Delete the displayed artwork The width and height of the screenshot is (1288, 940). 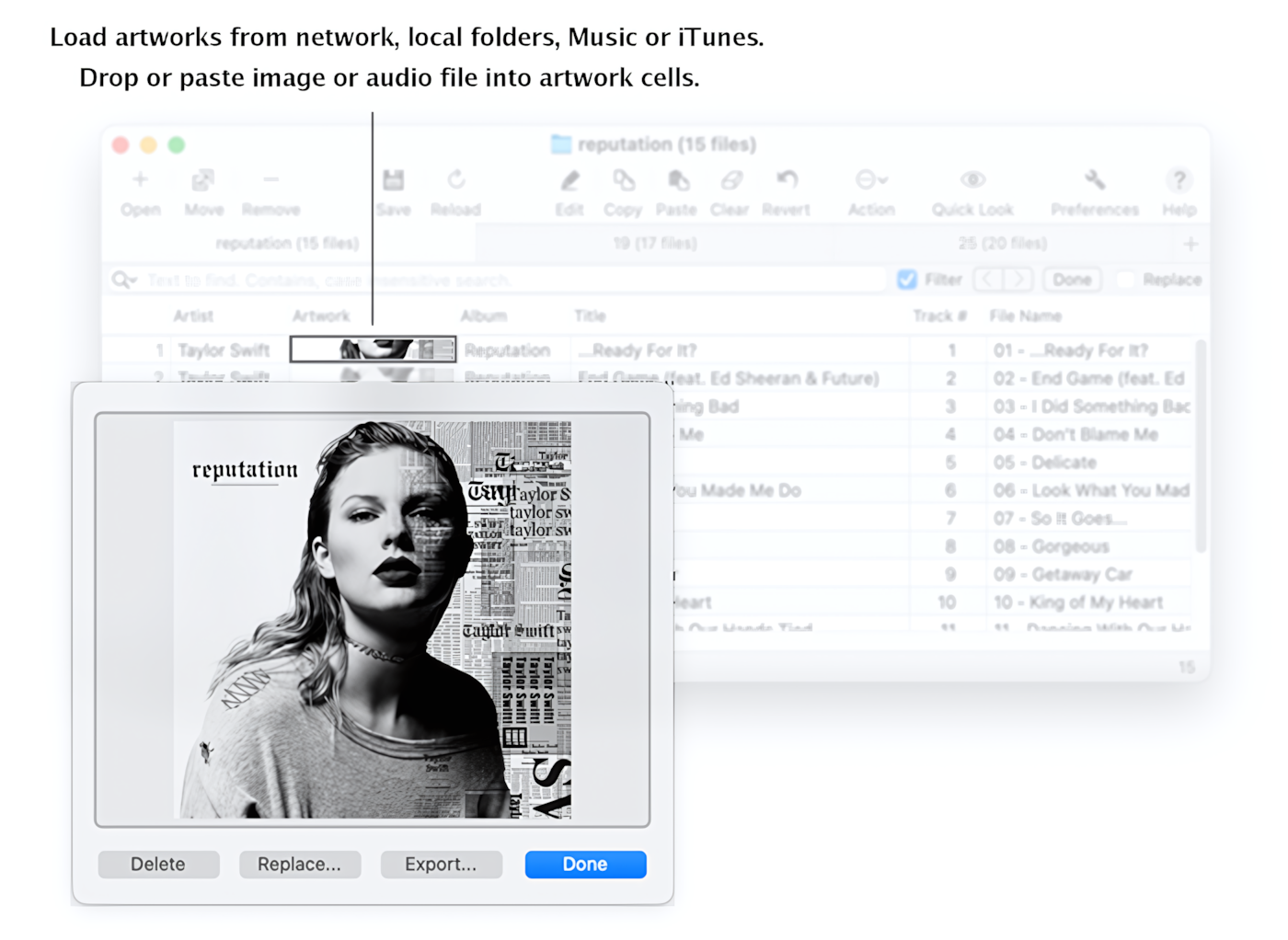[158, 864]
